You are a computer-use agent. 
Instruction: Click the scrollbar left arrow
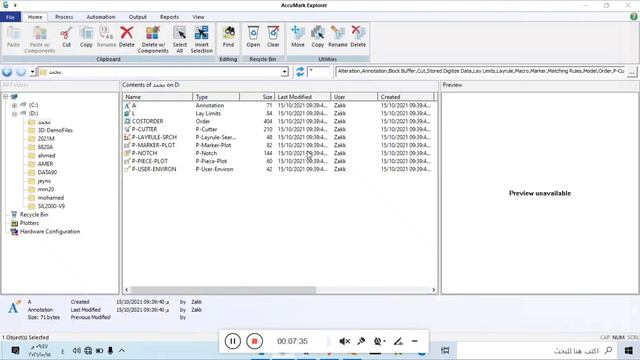click(127, 290)
